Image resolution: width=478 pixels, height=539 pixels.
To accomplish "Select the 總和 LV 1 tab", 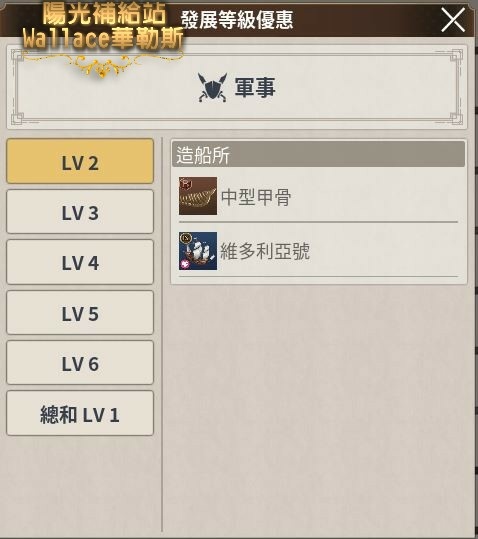I will point(80,413).
